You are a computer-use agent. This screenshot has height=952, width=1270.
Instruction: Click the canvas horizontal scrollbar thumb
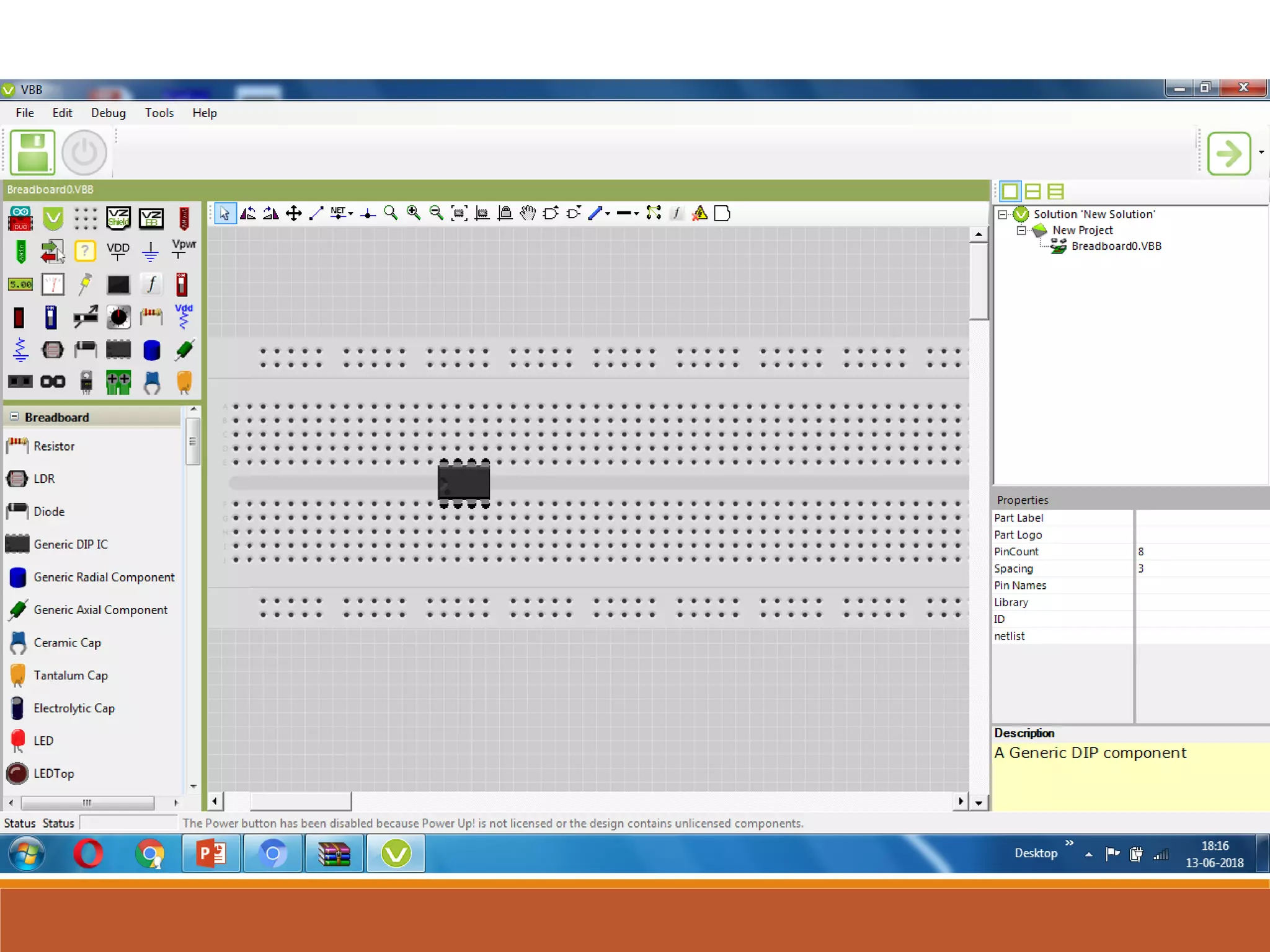[x=300, y=801]
